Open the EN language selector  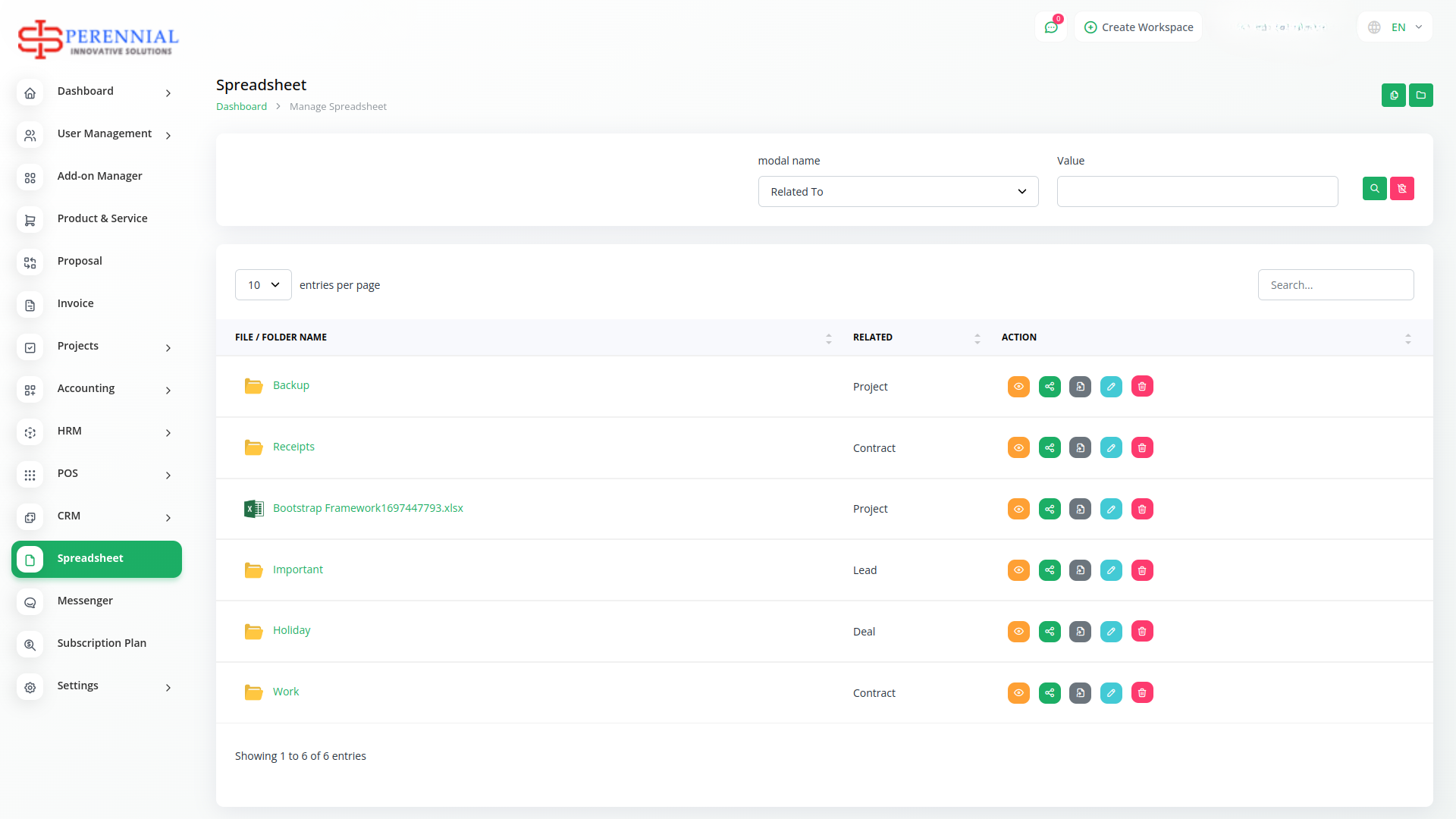[1395, 27]
